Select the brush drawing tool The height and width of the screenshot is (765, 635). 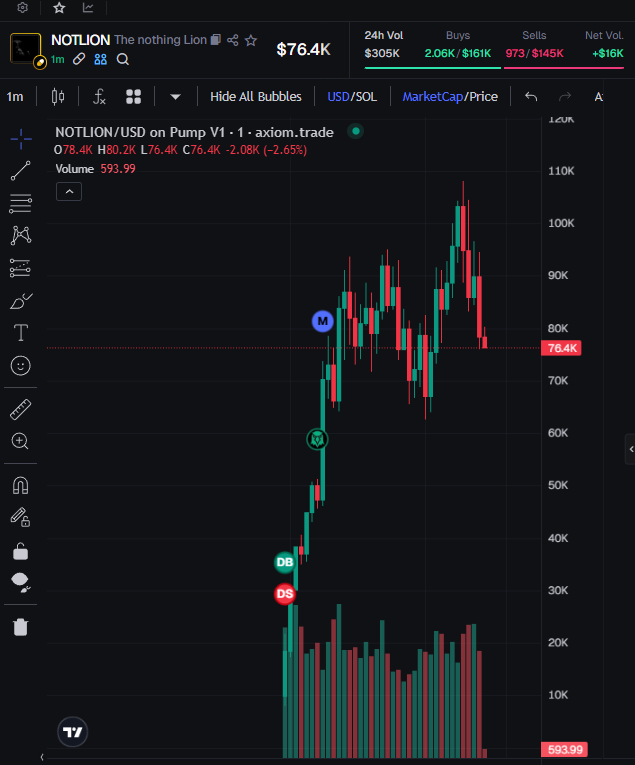[21, 301]
